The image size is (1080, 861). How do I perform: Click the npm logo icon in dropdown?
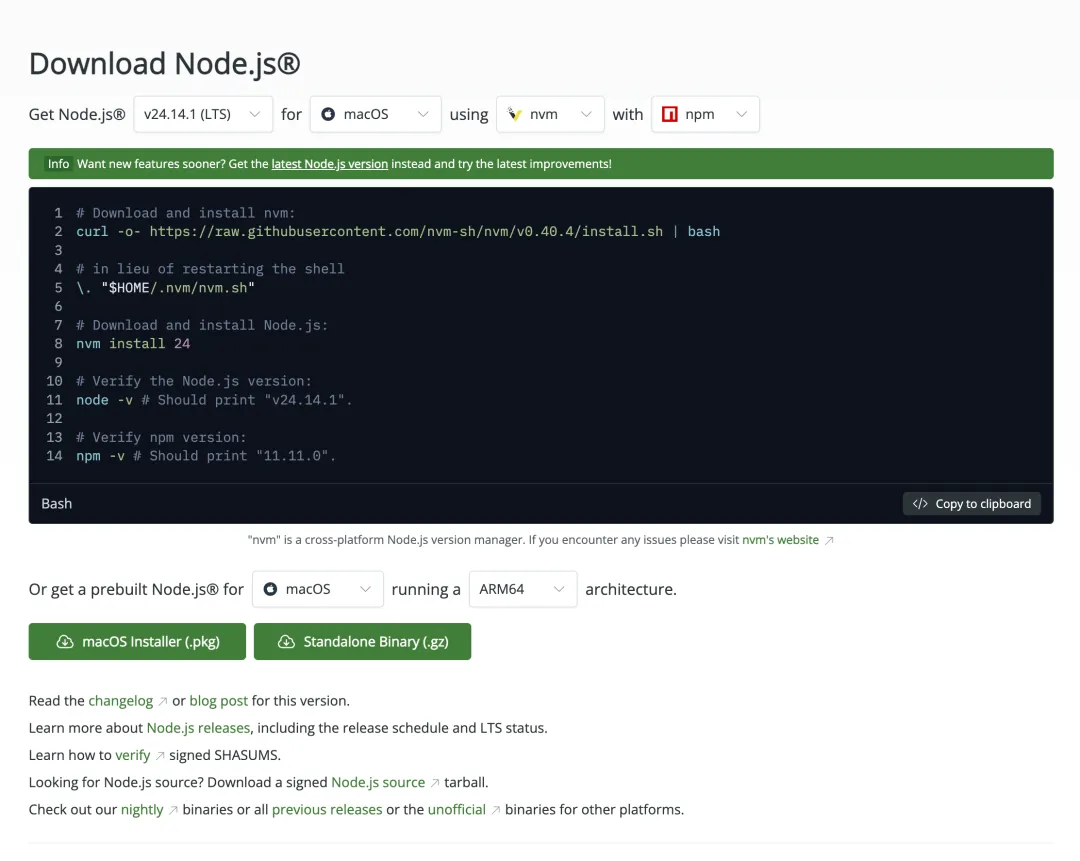click(x=669, y=114)
